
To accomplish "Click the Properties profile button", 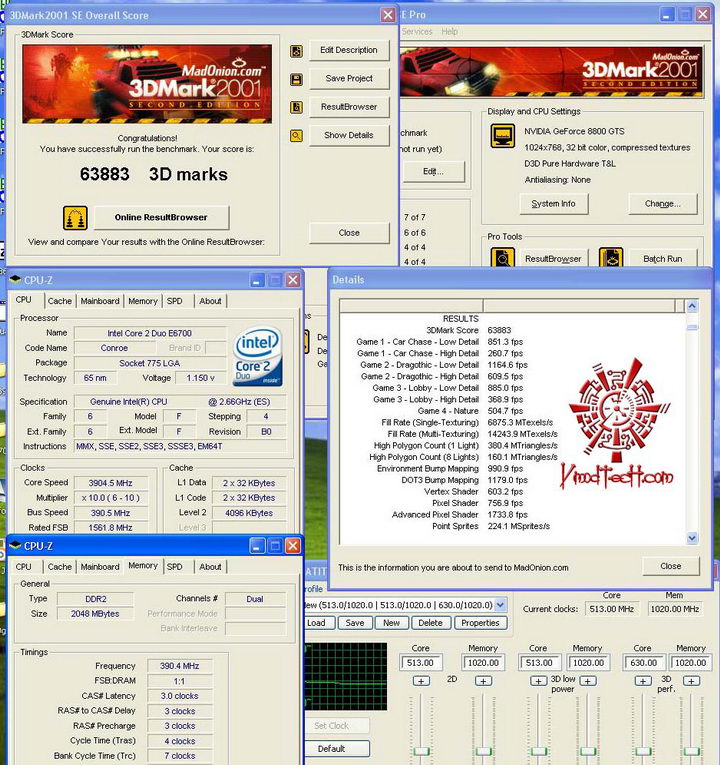I will (x=480, y=623).
